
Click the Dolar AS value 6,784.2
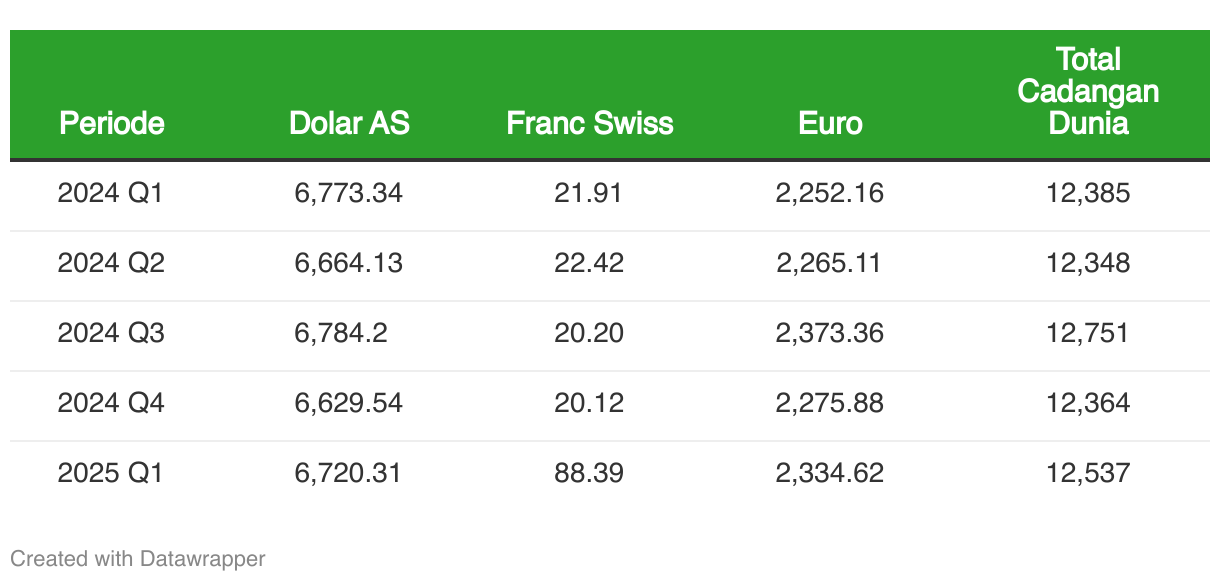340,333
